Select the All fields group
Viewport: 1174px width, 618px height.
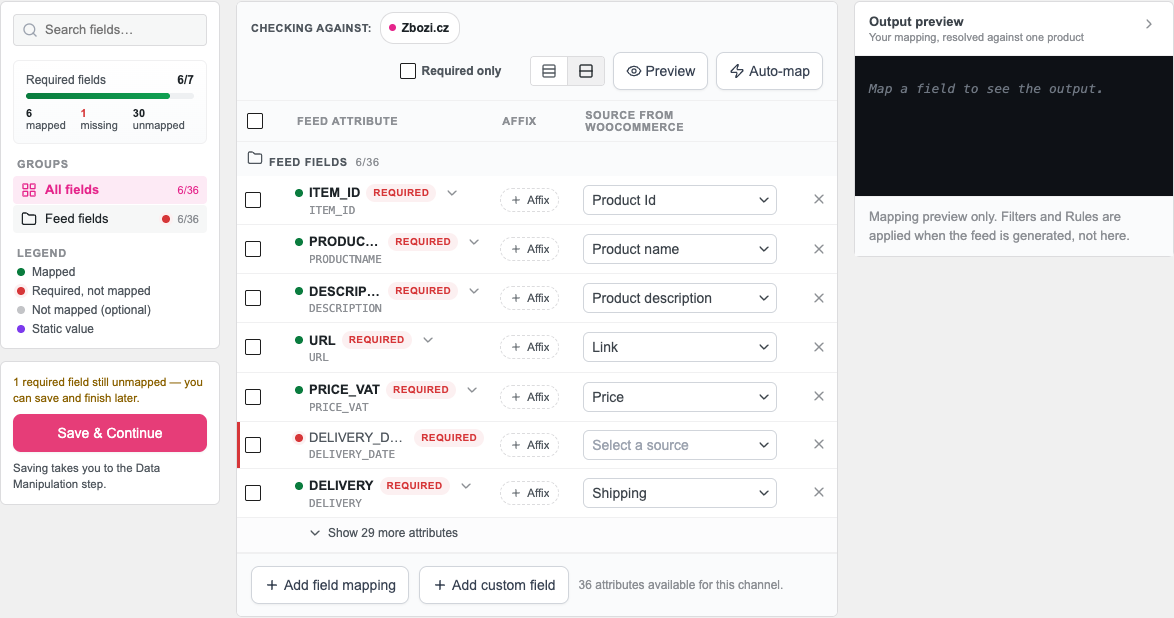(110, 190)
